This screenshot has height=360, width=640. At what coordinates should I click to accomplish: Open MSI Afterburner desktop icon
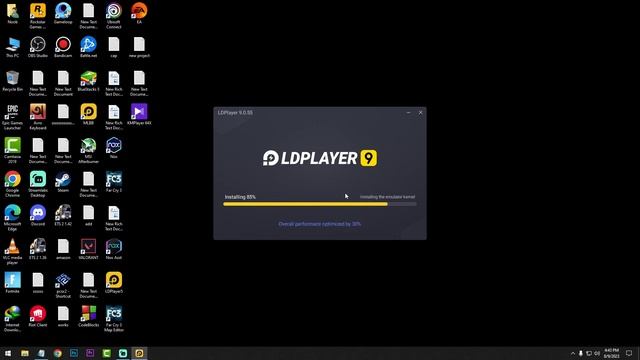click(x=88, y=151)
